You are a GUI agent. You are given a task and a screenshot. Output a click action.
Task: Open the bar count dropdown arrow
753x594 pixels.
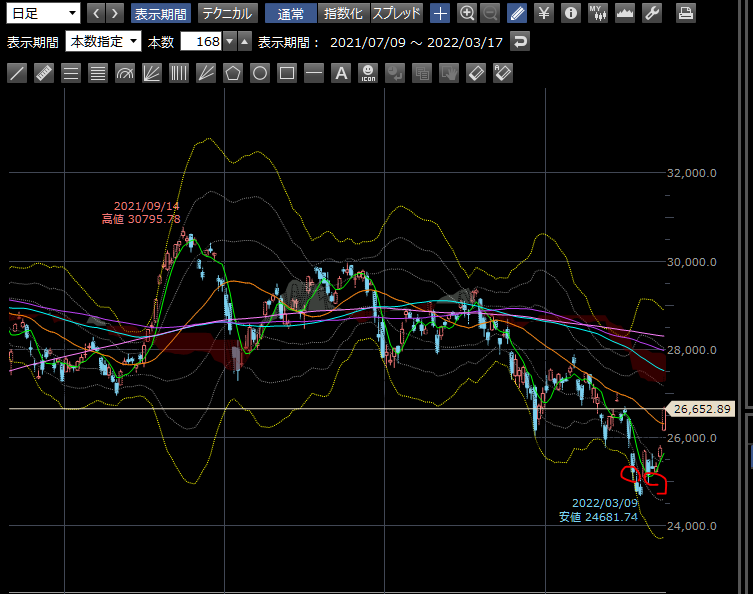(230, 42)
